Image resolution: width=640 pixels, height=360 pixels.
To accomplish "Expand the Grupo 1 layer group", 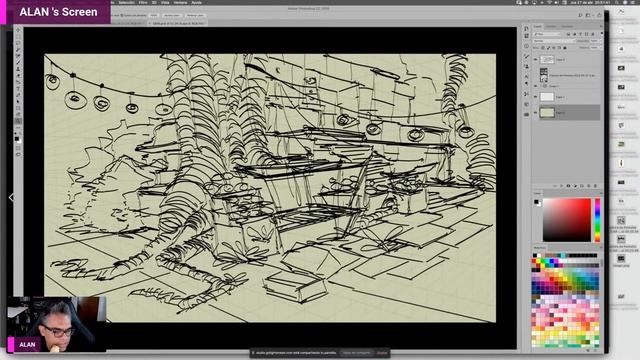I will pyautogui.click(x=541, y=86).
